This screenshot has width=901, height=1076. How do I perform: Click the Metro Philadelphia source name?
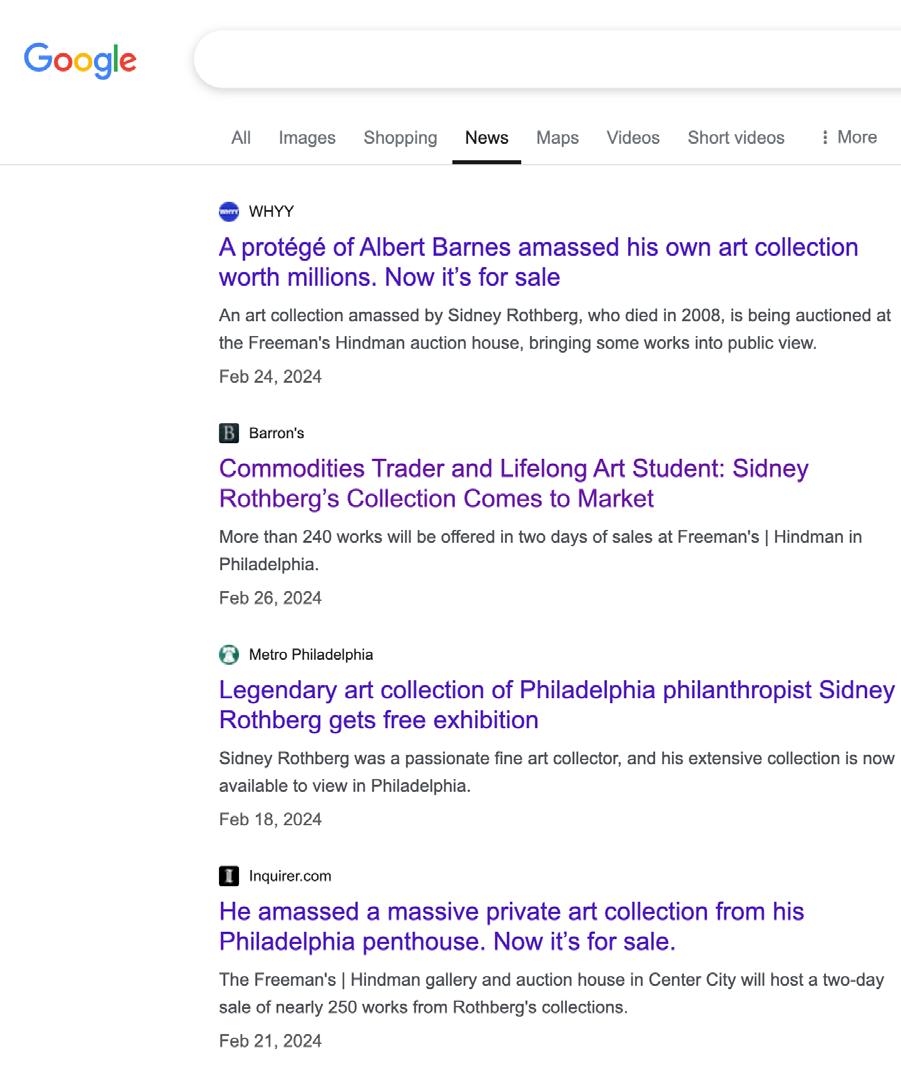coord(310,655)
